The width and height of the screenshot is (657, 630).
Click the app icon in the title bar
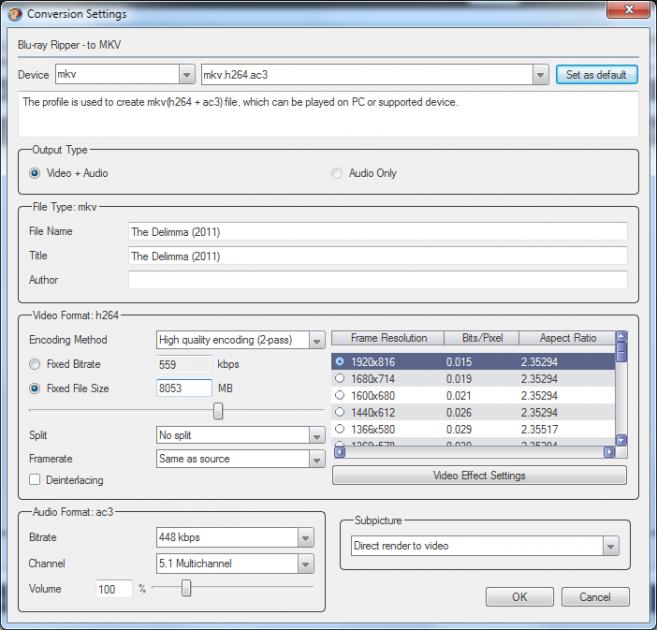(14, 14)
